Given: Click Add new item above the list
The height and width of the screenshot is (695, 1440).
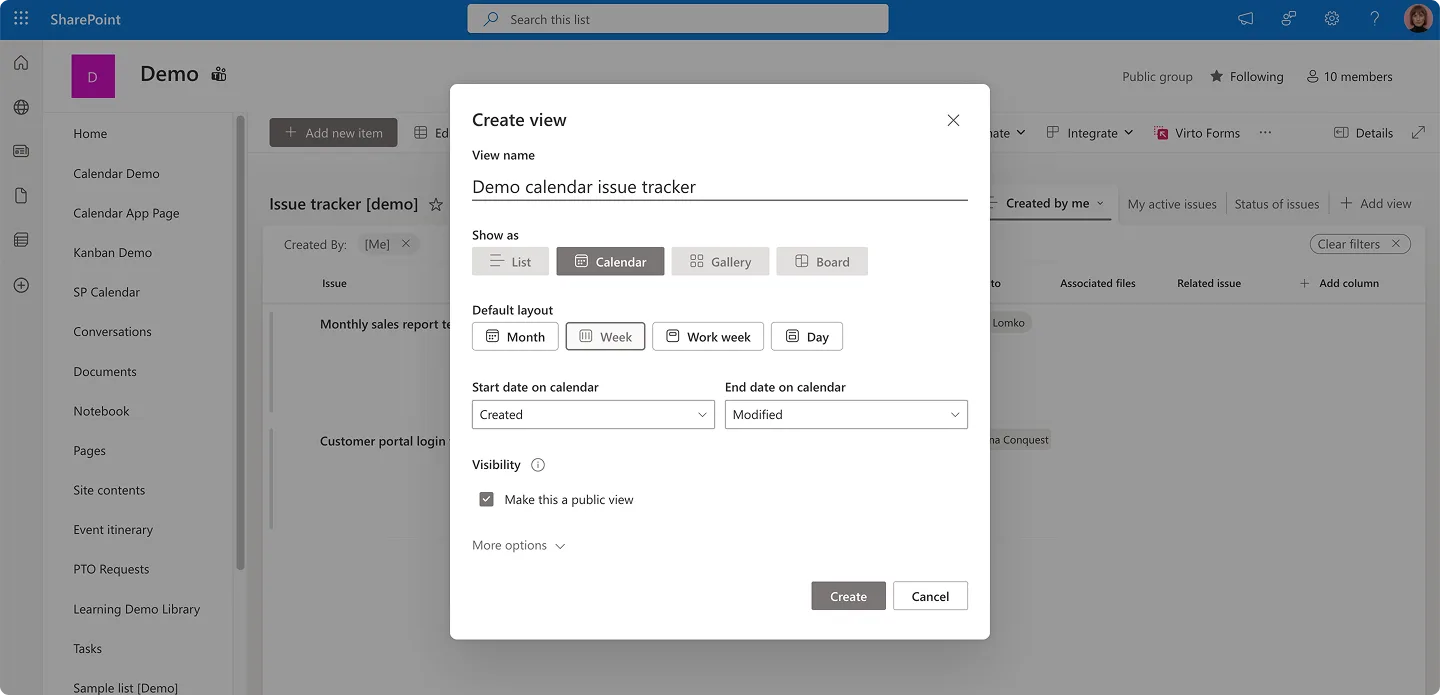Looking at the screenshot, I should point(333,132).
